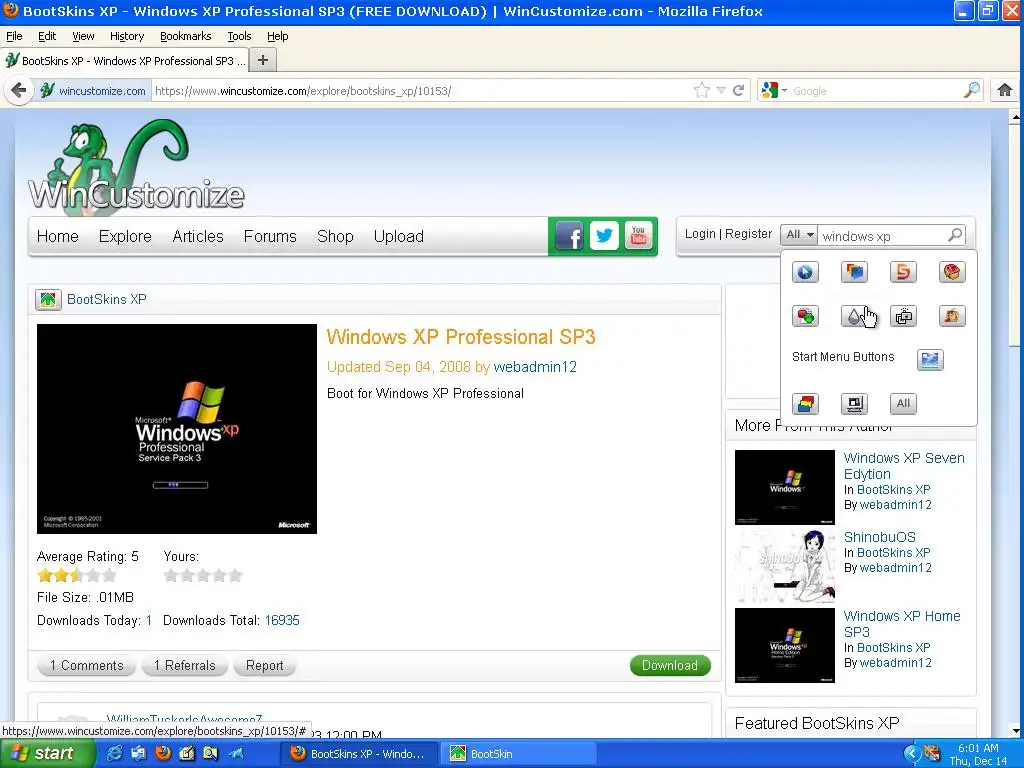Open WinCustomize Twitter page icon
The image size is (1024, 768).
coord(604,236)
